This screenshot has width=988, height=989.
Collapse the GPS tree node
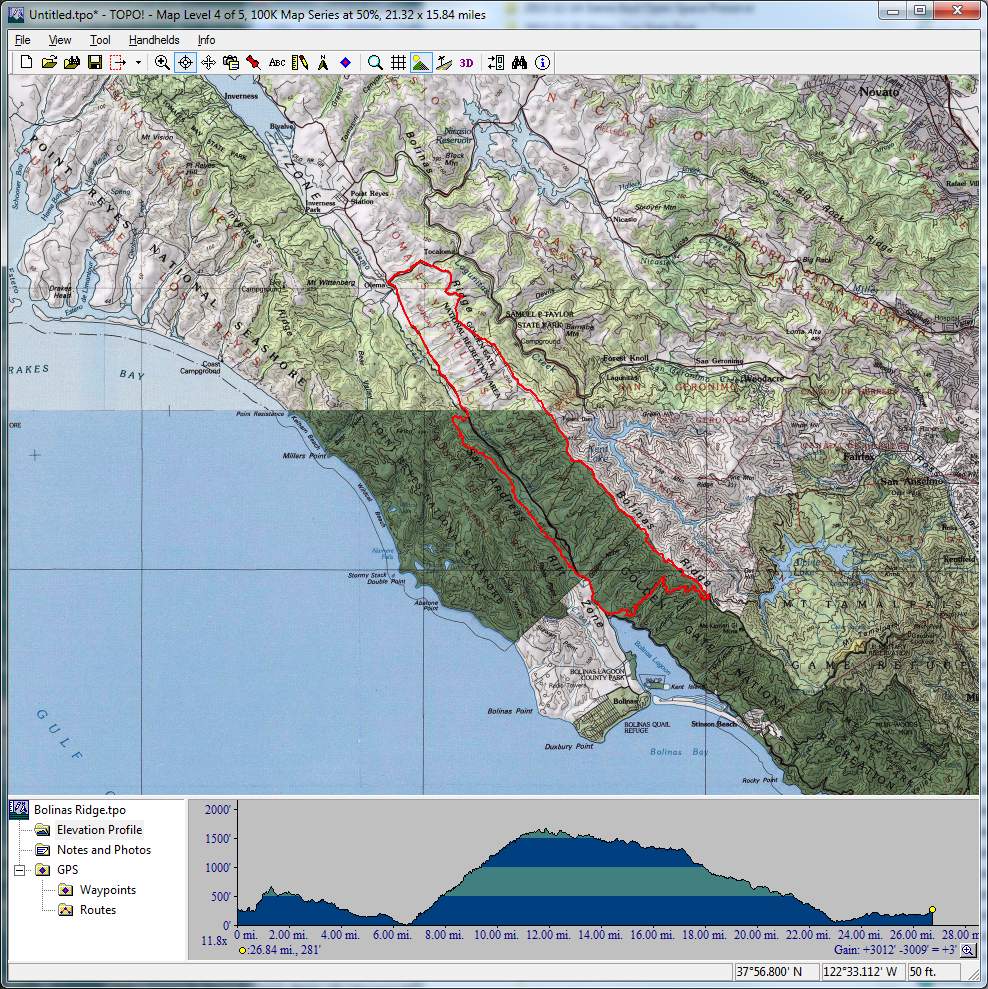pyautogui.click(x=19, y=870)
